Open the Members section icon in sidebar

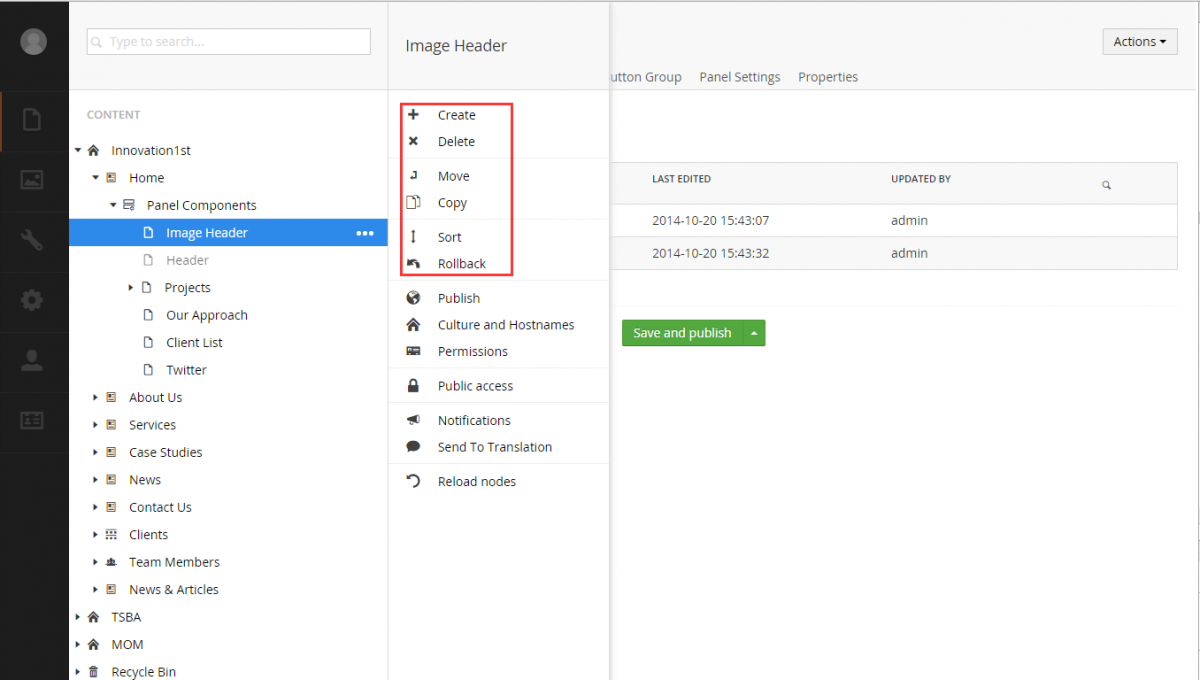[x=32, y=420]
